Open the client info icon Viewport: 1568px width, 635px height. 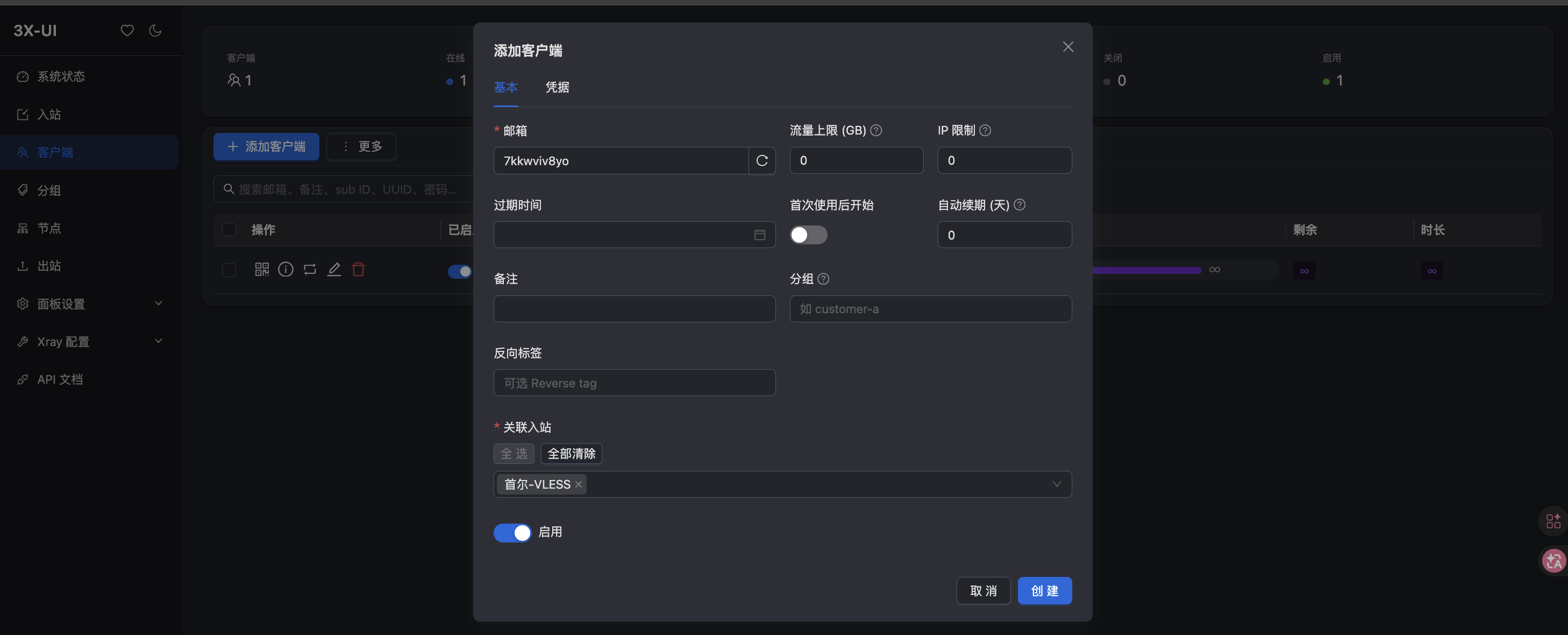(286, 270)
